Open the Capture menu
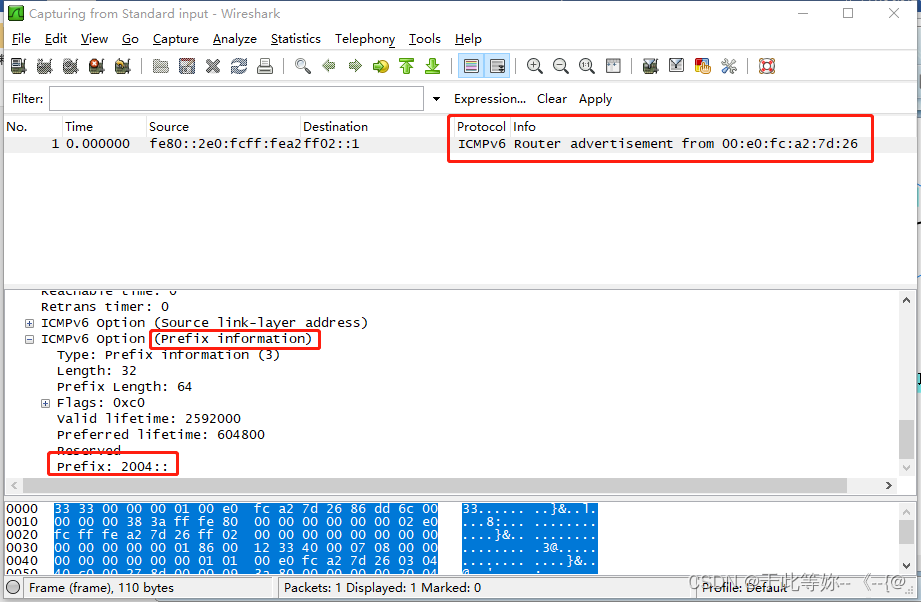 pyautogui.click(x=176, y=39)
